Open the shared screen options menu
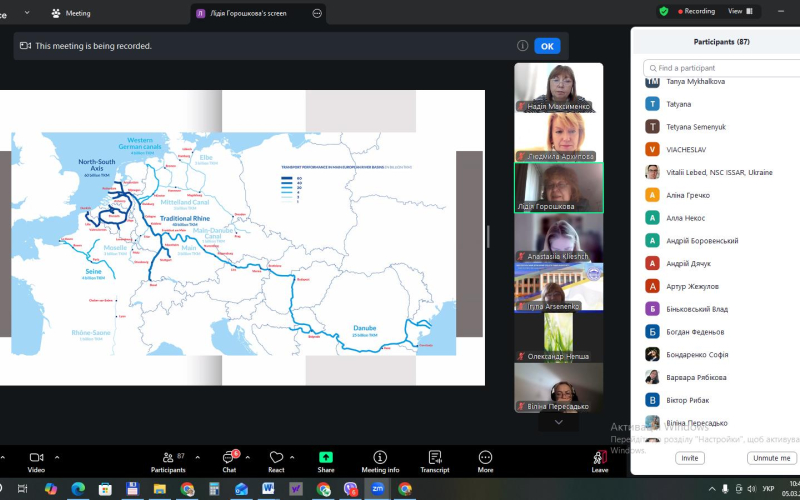 tap(317, 13)
